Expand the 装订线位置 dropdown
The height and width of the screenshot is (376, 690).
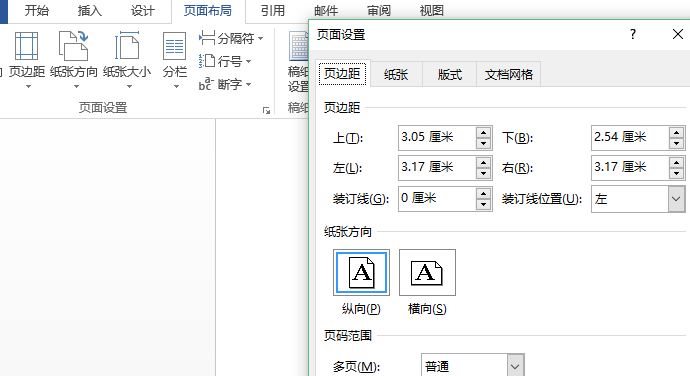(676, 199)
